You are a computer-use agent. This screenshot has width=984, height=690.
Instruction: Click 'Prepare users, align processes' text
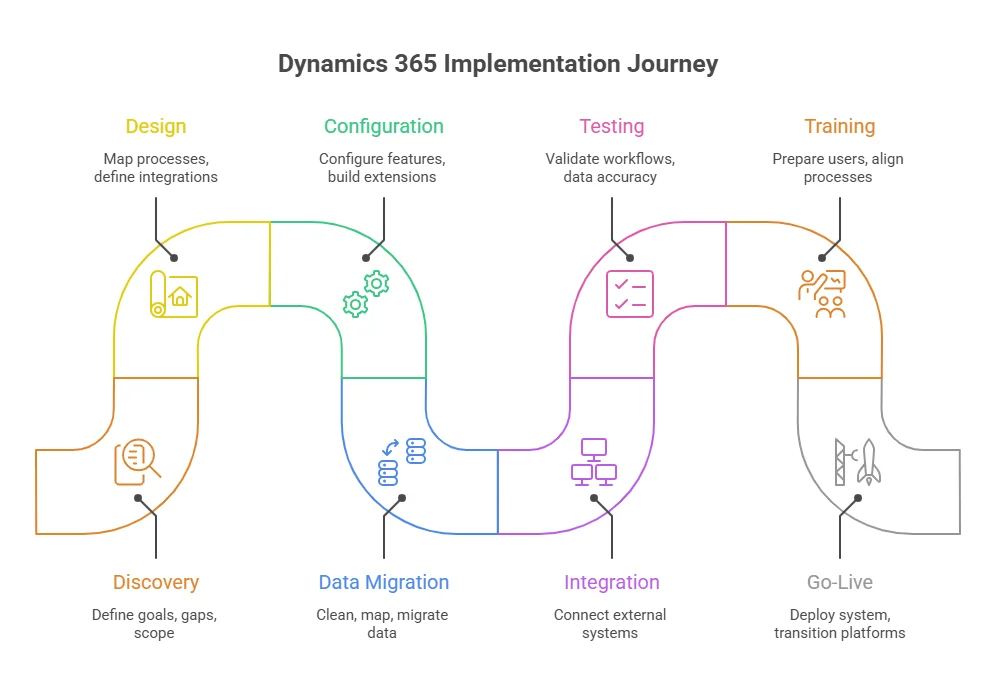pyautogui.click(x=838, y=168)
